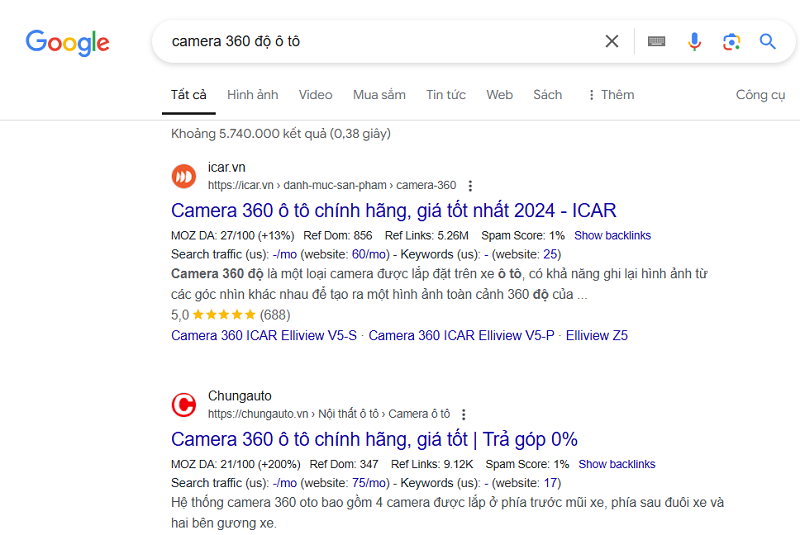Click the icar.vn orange favicon
This screenshot has height=535, width=800.
coord(184,176)
